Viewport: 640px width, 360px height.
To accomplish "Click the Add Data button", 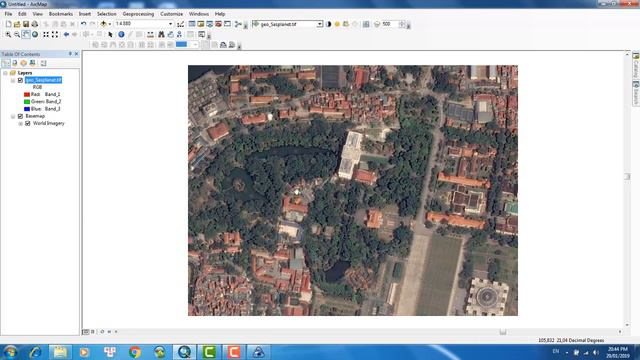I will [103, 24].
